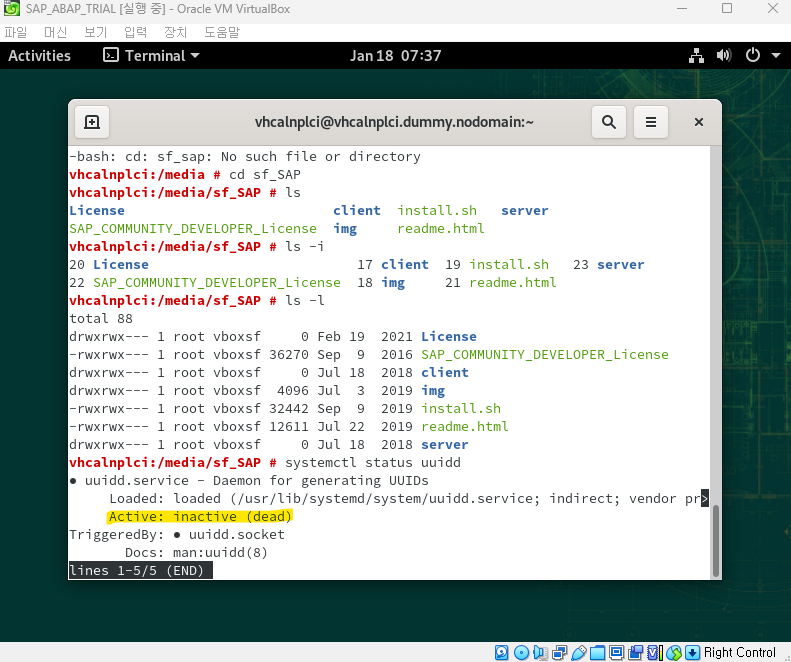
Task: Click the GNOME power icon
Action: click(x=753, y=56)
